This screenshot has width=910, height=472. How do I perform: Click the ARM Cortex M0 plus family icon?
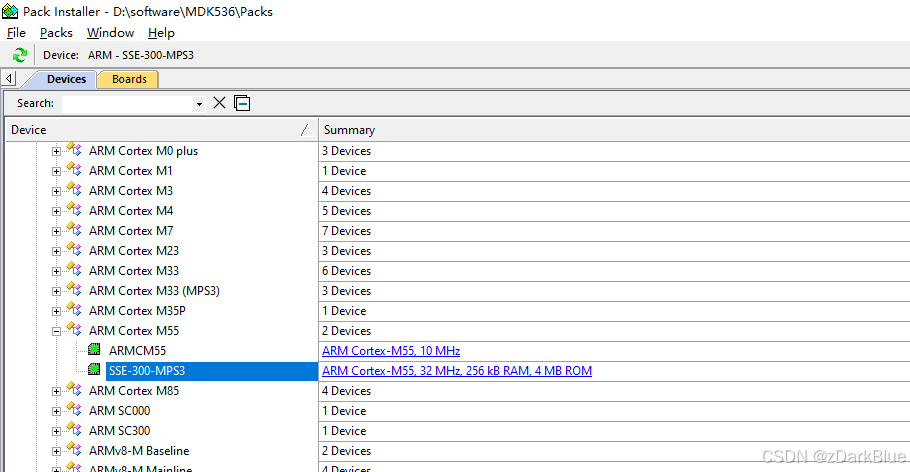tap(74, 149)
